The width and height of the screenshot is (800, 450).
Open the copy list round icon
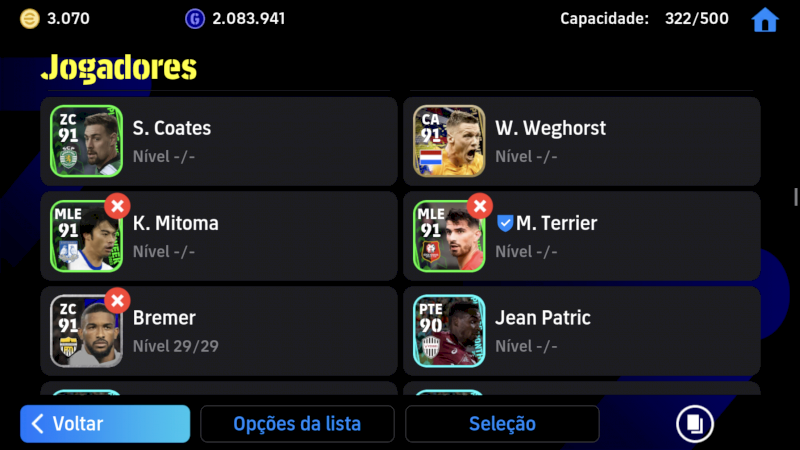(694, 423)
